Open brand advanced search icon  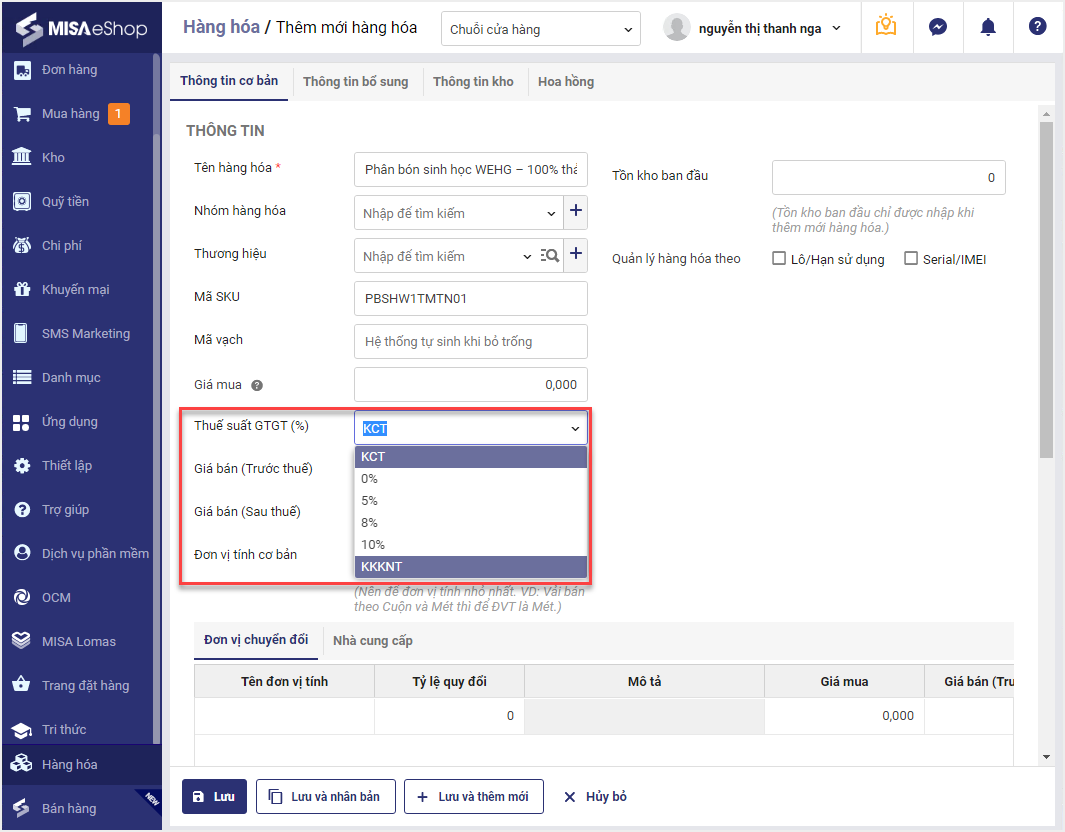(x=550, y=256)
